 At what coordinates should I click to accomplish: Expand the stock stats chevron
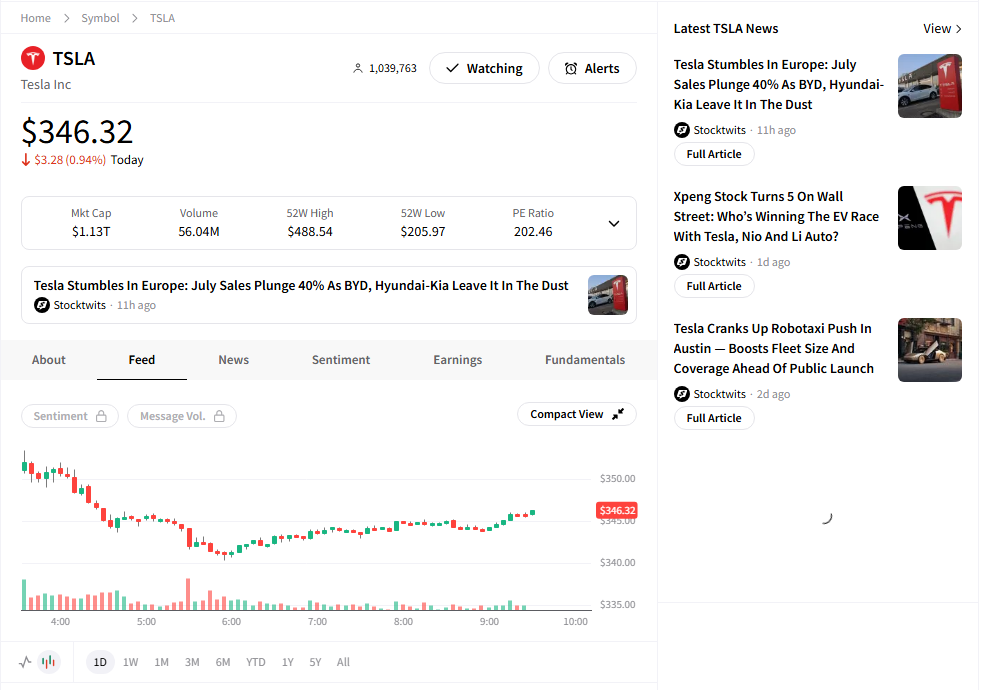[x=614, y=223]
